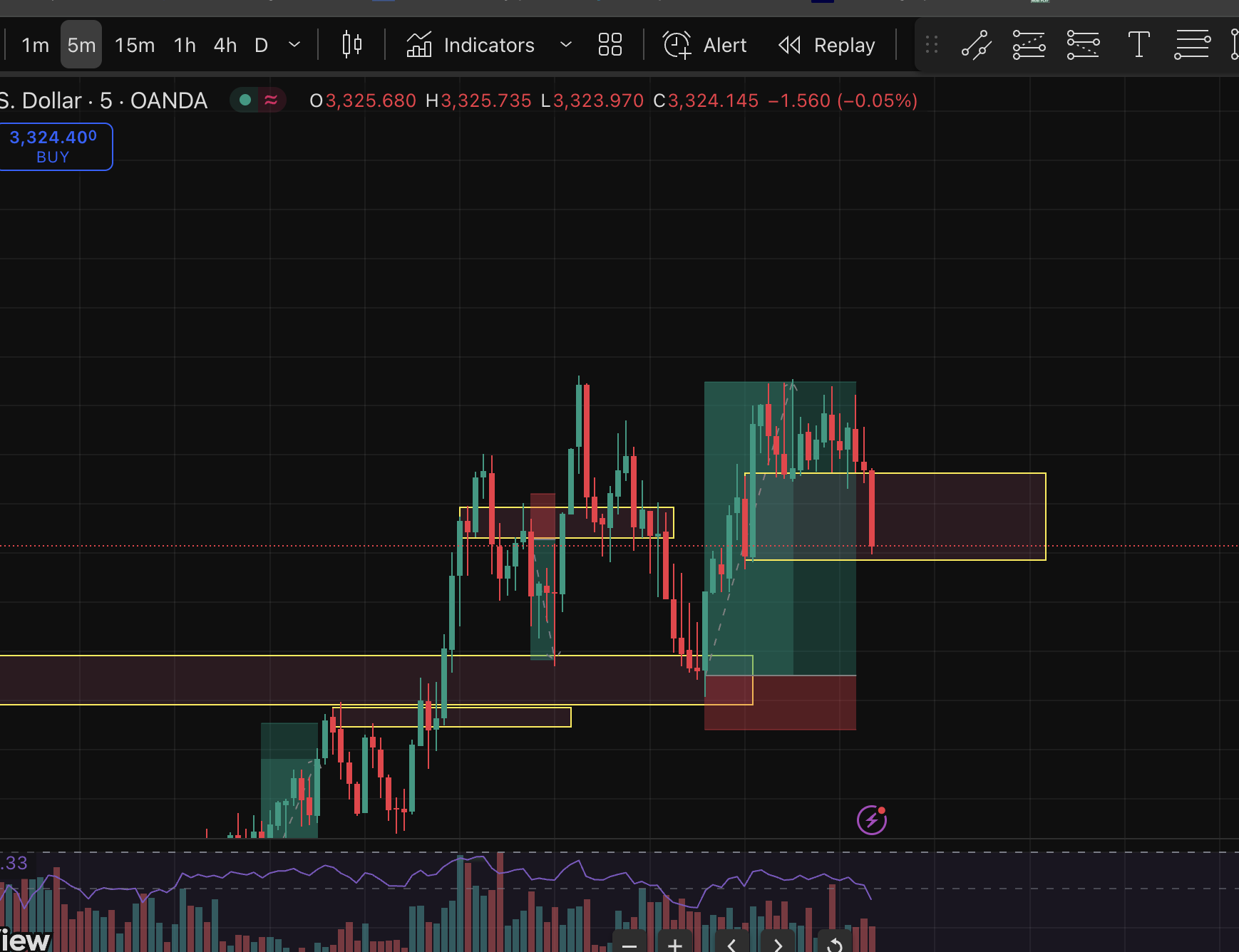Select the trend line drawing tool

976,45
